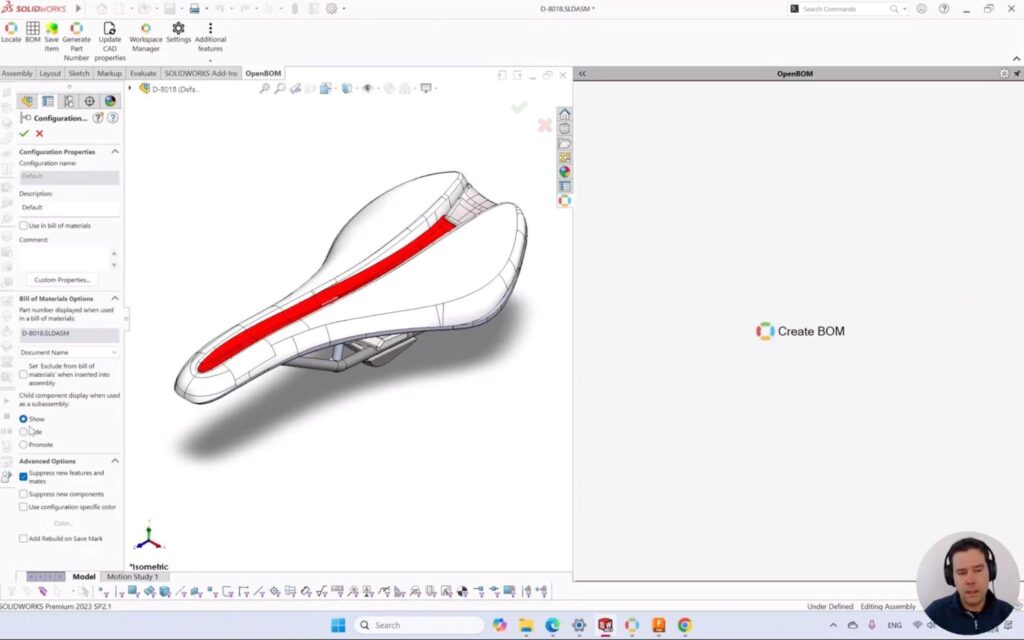Click the Zoom to Area icon
The image size is (1024, 640).
point(280,88)
